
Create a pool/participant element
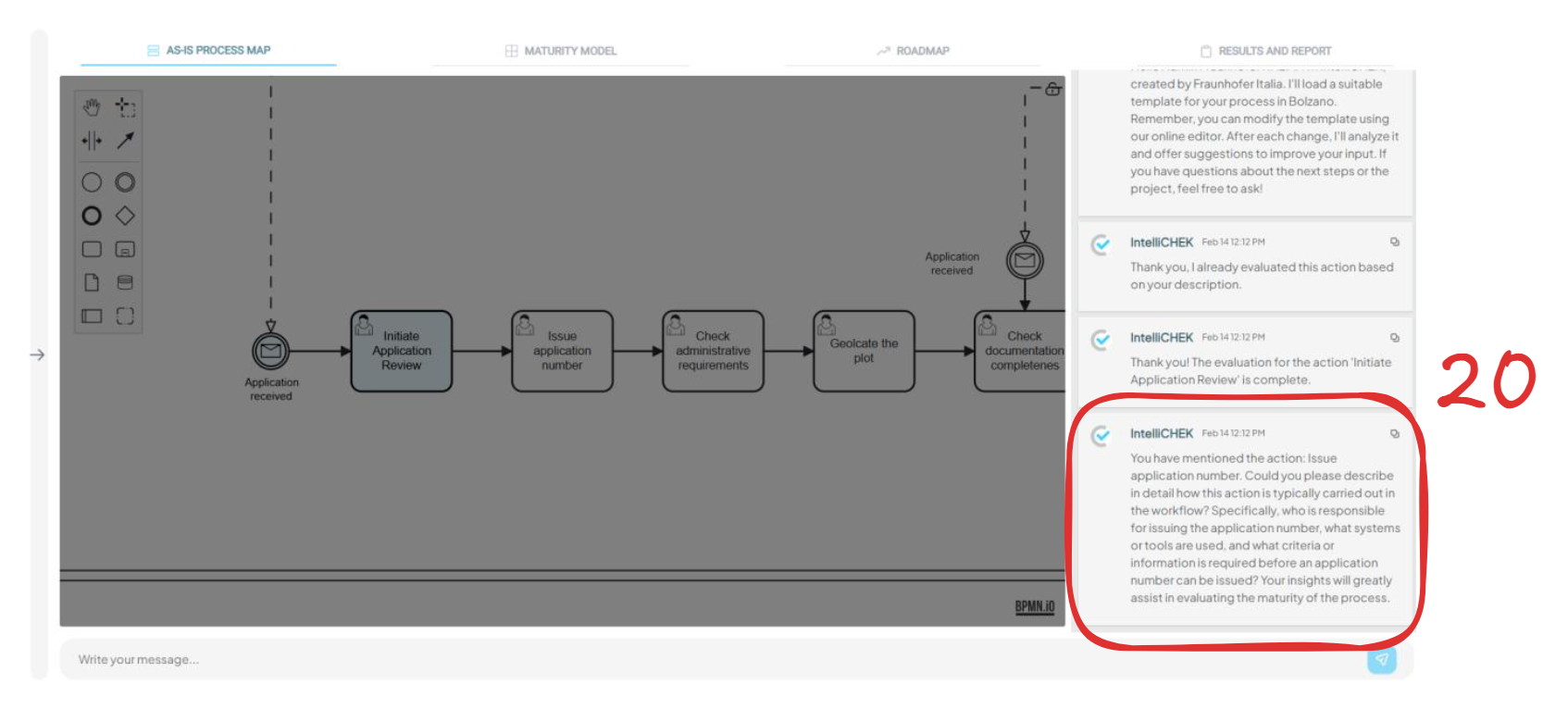tap(92, 316)
